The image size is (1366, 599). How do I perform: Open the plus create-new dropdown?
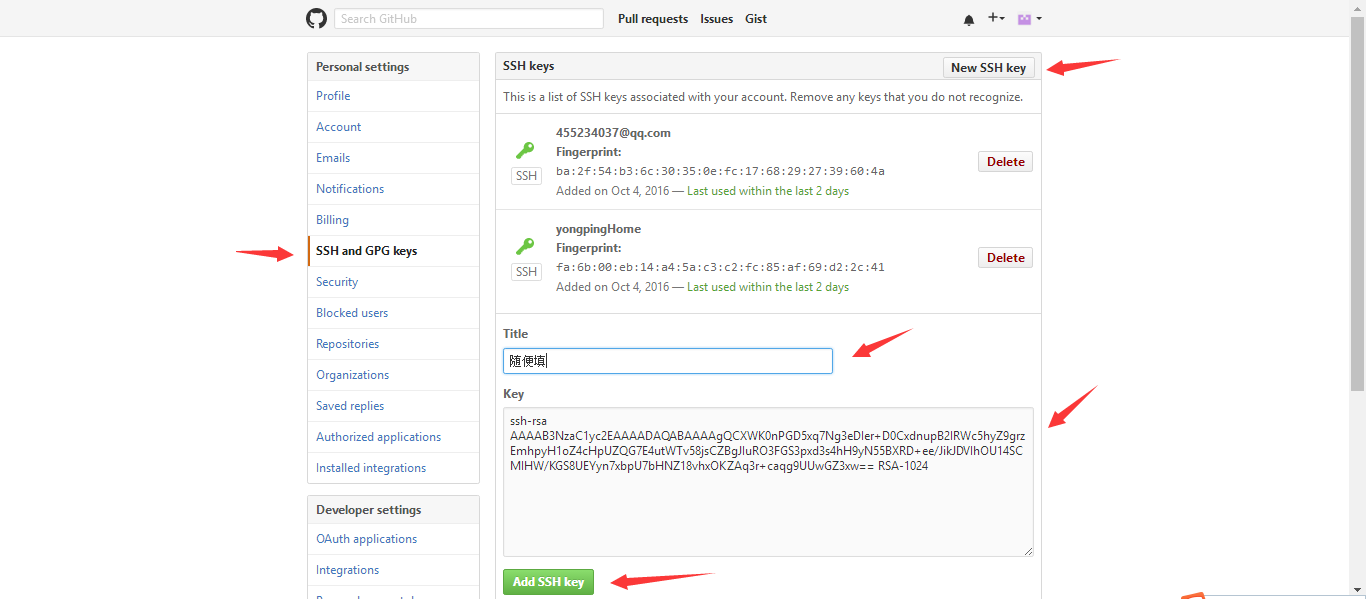pyautogui.click(x=996, y=19)
